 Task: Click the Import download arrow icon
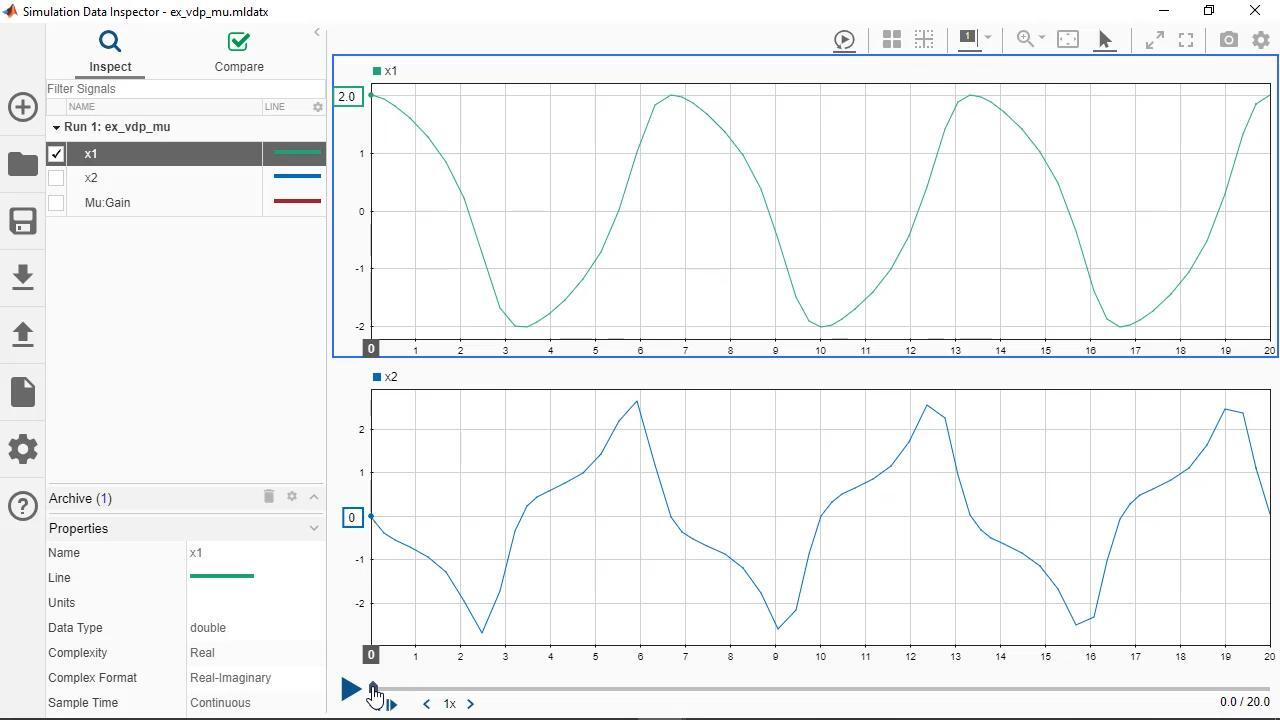click(x=23, y=278)
